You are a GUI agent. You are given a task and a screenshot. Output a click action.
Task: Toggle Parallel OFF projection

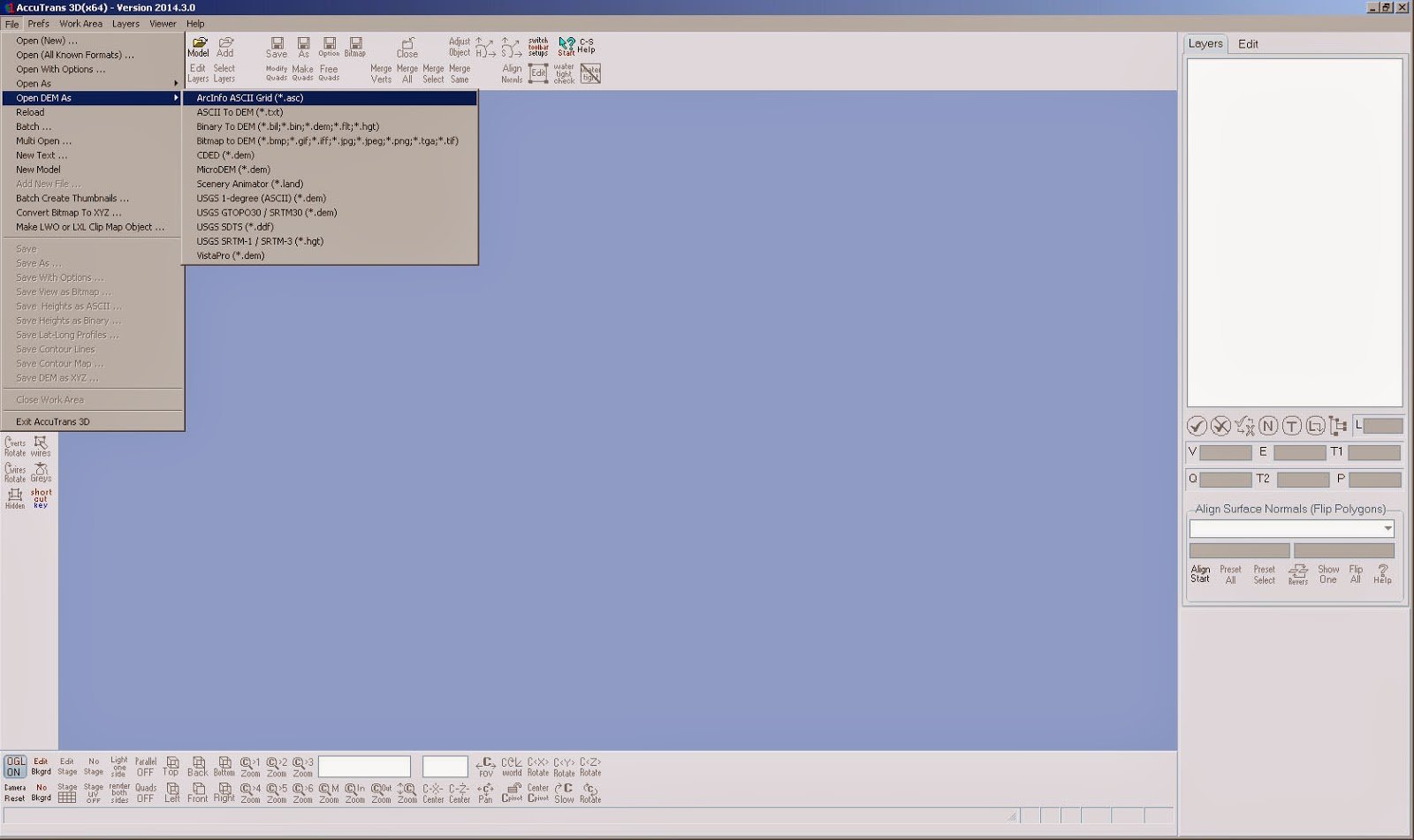coord(145,764)
